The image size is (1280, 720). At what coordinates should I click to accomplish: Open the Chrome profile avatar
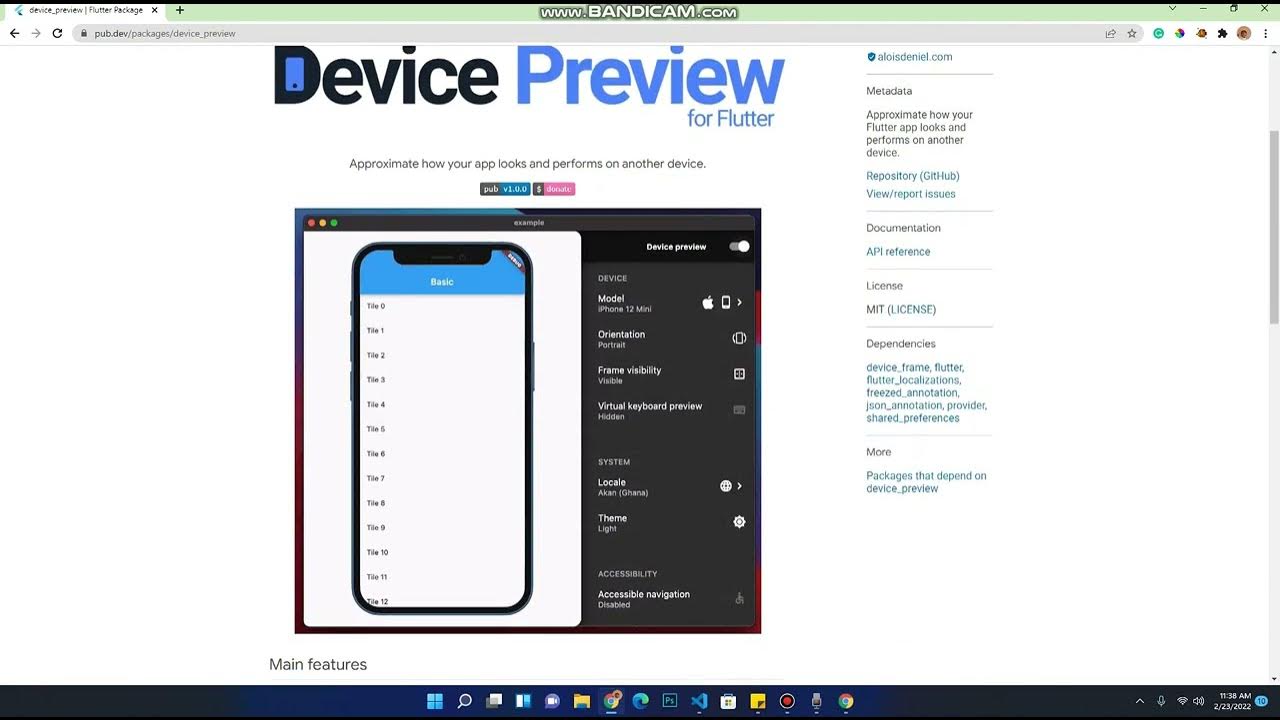[1244, 33]
